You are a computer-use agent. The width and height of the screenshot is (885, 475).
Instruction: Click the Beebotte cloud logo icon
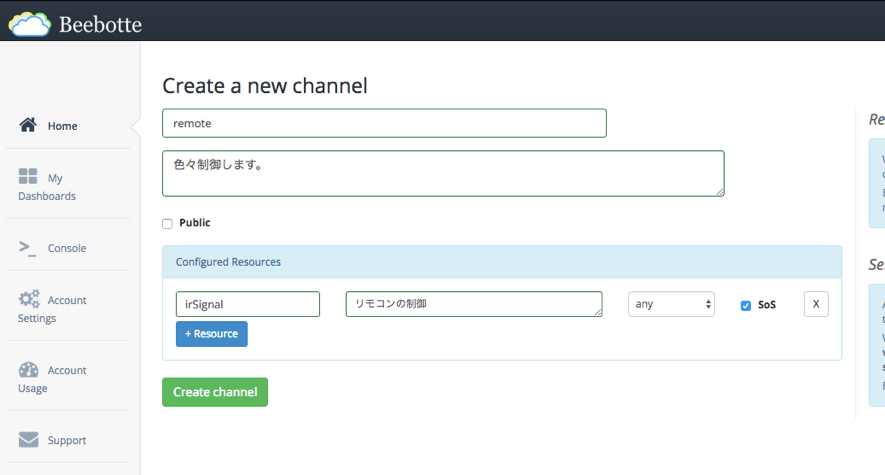coord(29,22)
